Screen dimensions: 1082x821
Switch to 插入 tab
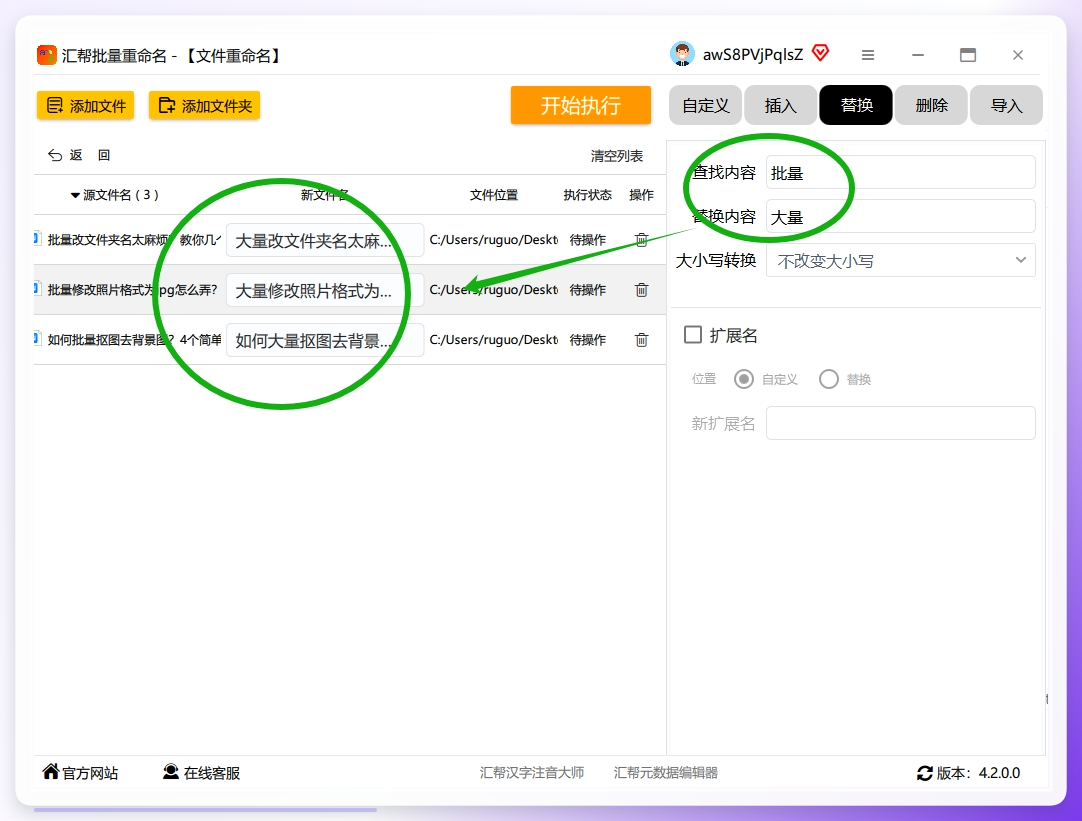(780, 106)
